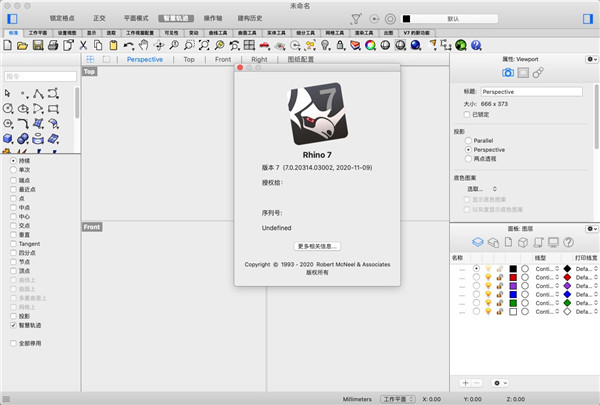Screen dimensions: 600x405
Task: Switch to the Front viewport tab
Action: pyautogui.click(x=223, y=60)
